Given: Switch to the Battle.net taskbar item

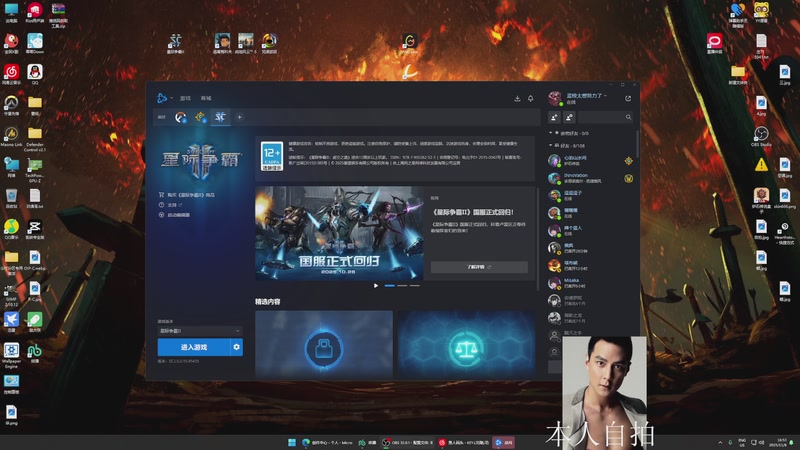Looking at the screenshot, I should (504, 442).
